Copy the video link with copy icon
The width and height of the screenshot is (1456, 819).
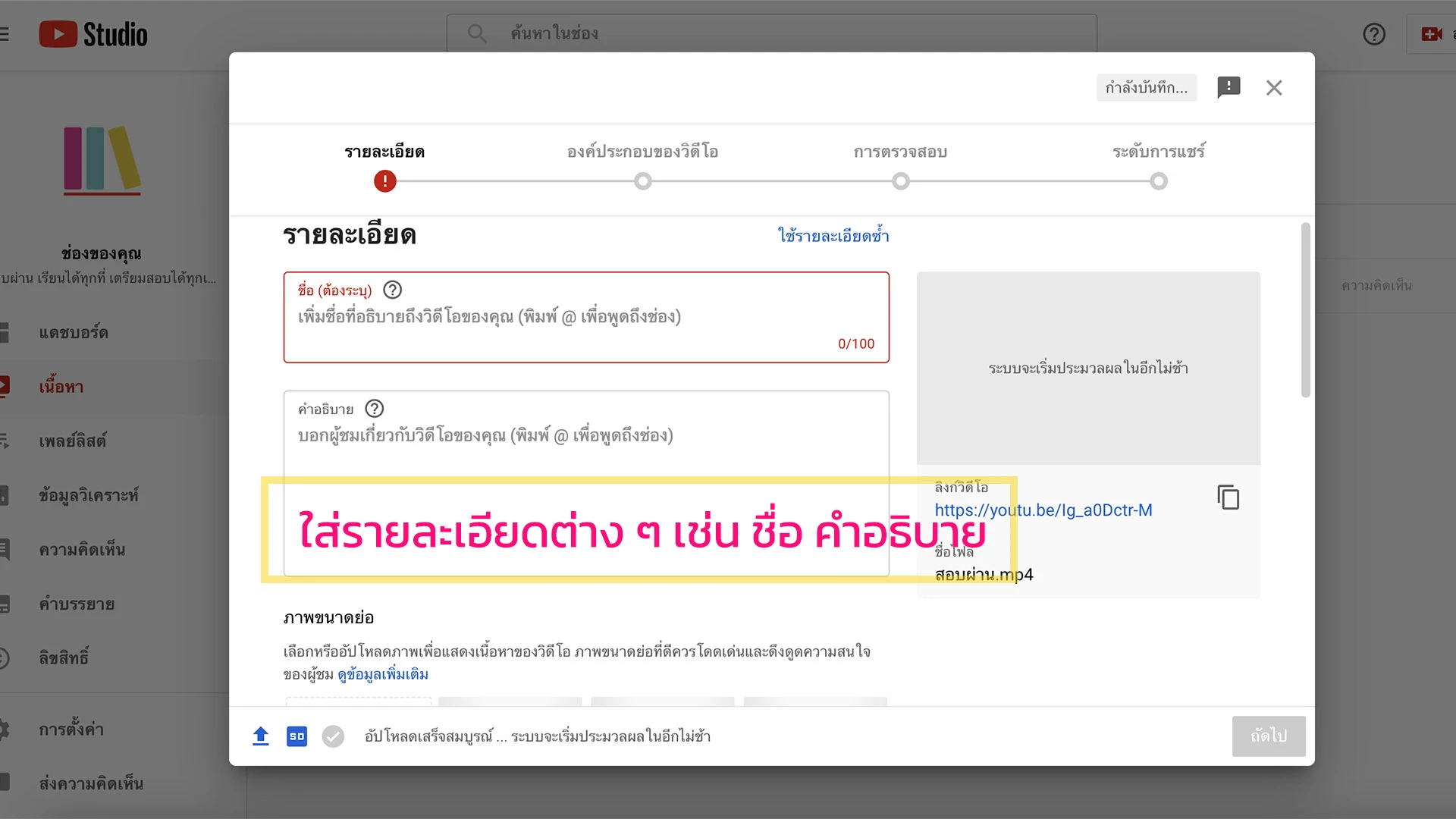tap(1228, 497)
